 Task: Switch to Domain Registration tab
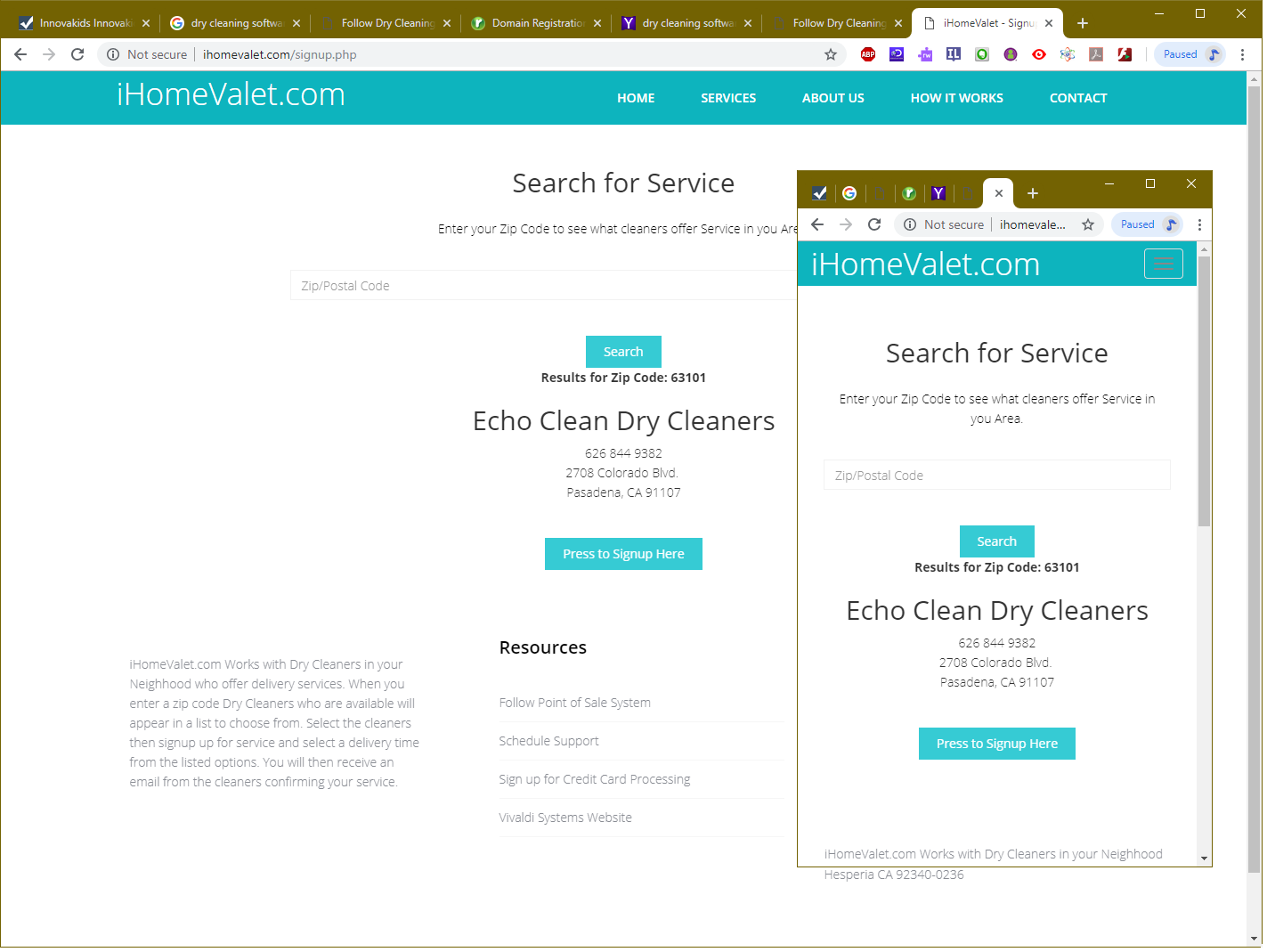(x=535, y=23)
